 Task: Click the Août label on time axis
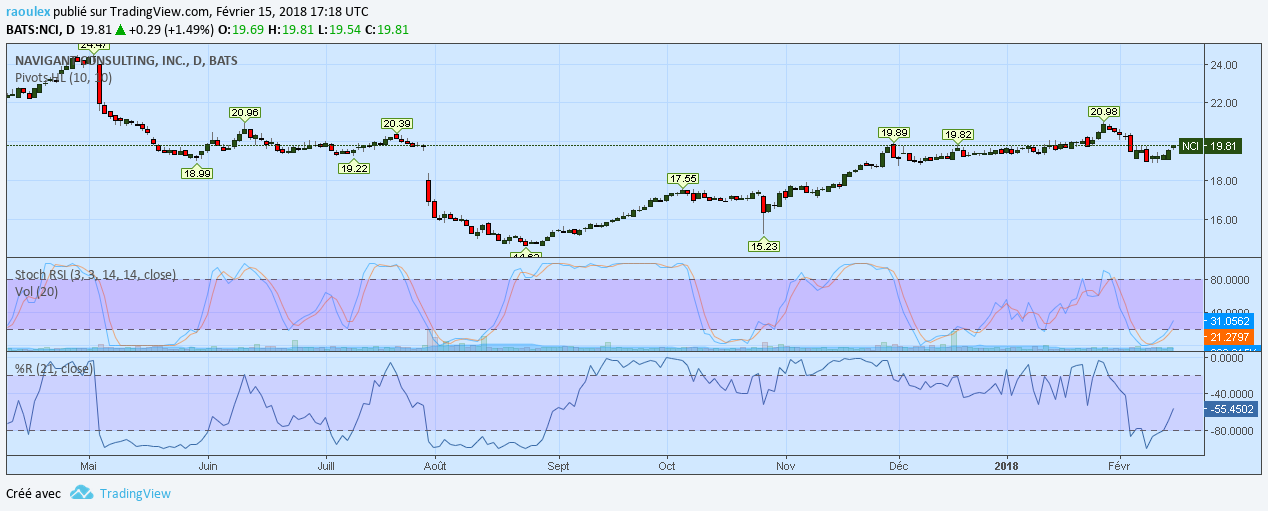434,466
